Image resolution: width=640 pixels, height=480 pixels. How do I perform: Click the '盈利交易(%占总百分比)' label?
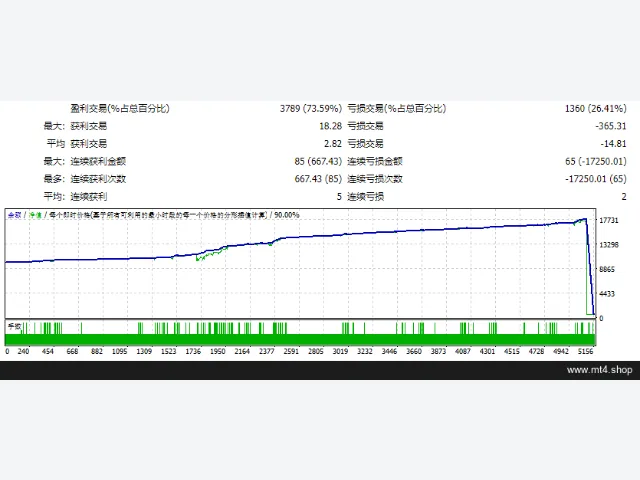click(120, 109)
